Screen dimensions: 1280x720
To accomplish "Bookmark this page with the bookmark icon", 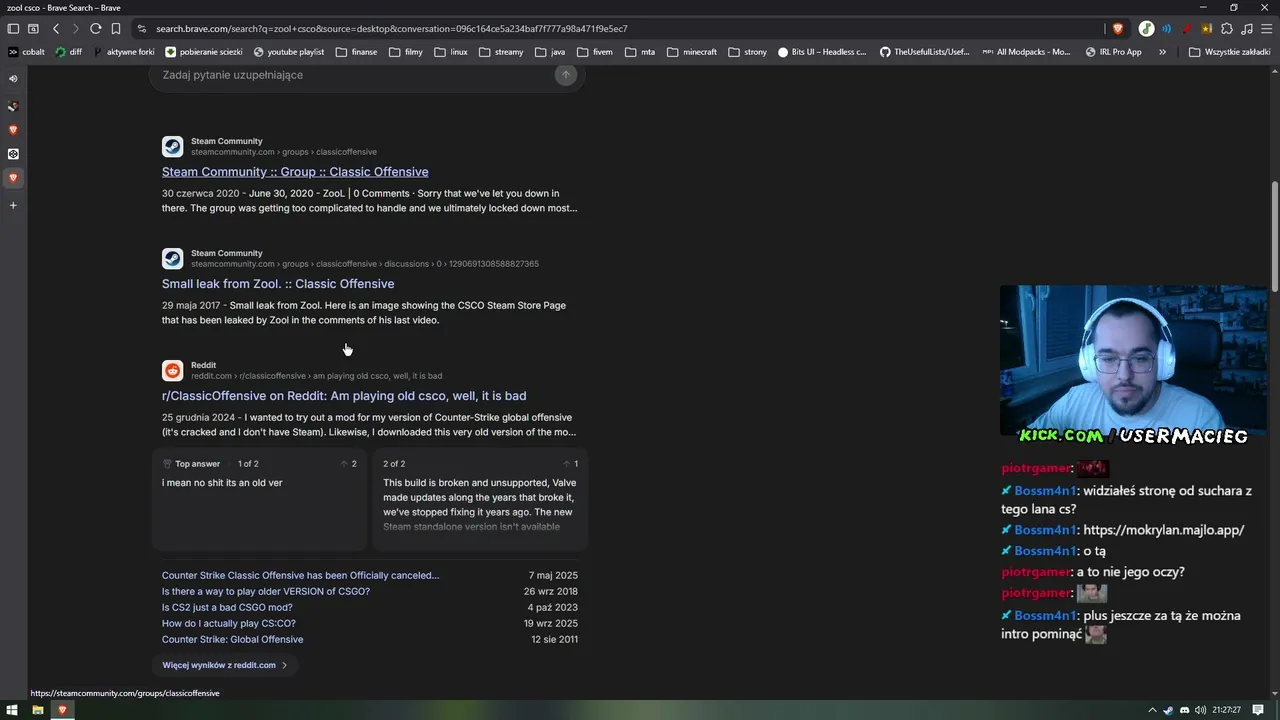I will (x=116, y=29).
